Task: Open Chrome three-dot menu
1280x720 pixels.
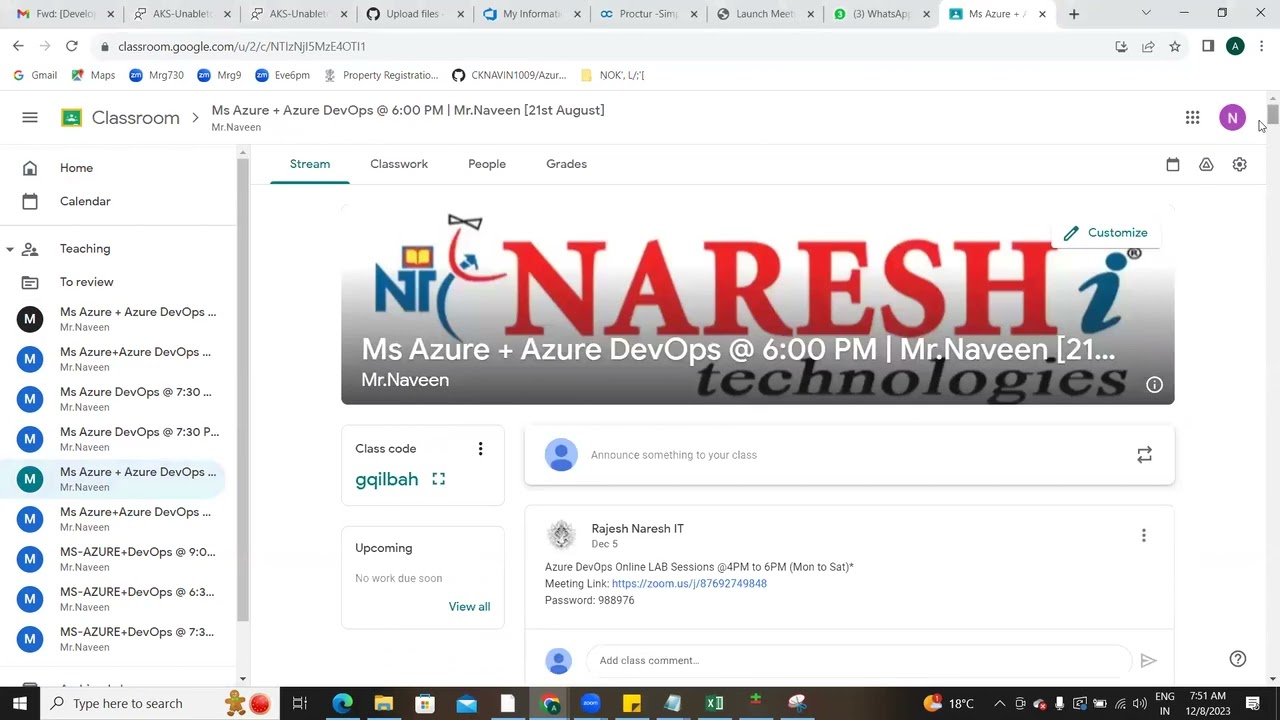Action: coord(1262,46)
